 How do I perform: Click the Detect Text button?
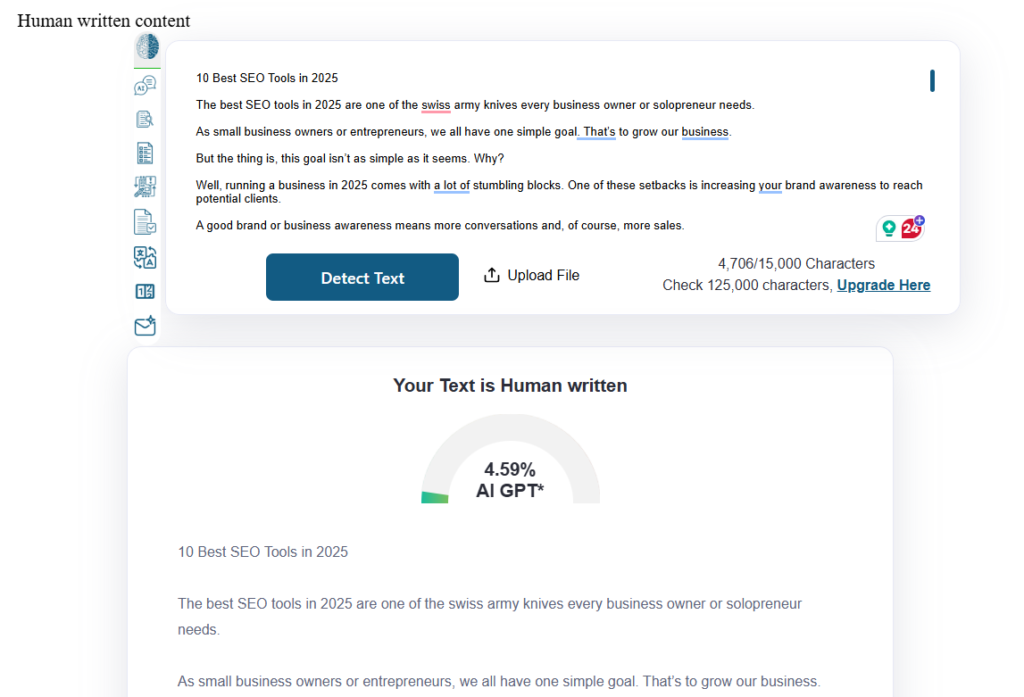(362, 277)
